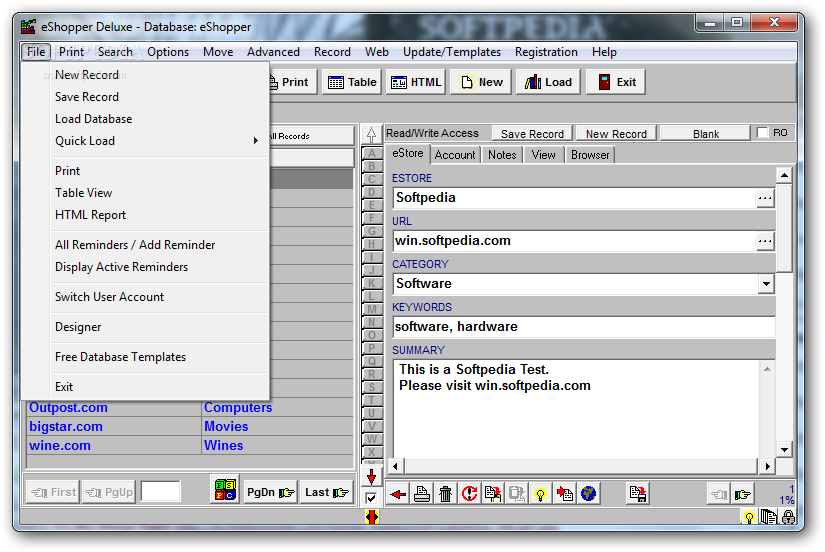This screenshot has width=825, height=552.
Task: Click the red down arrow below alphabet index
Action: 371,477
